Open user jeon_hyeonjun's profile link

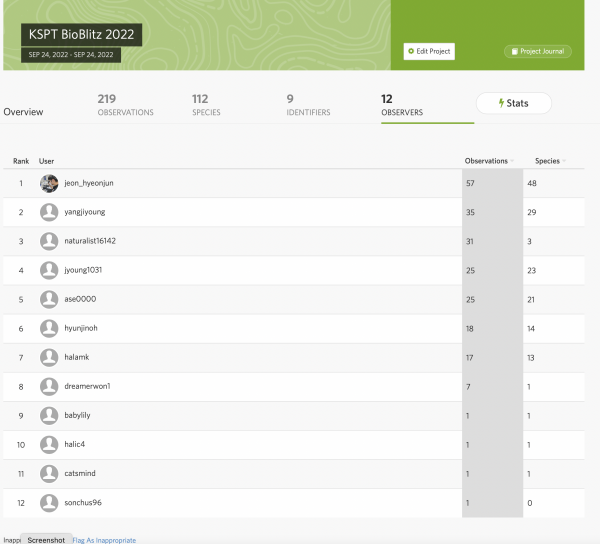[89, 183]
